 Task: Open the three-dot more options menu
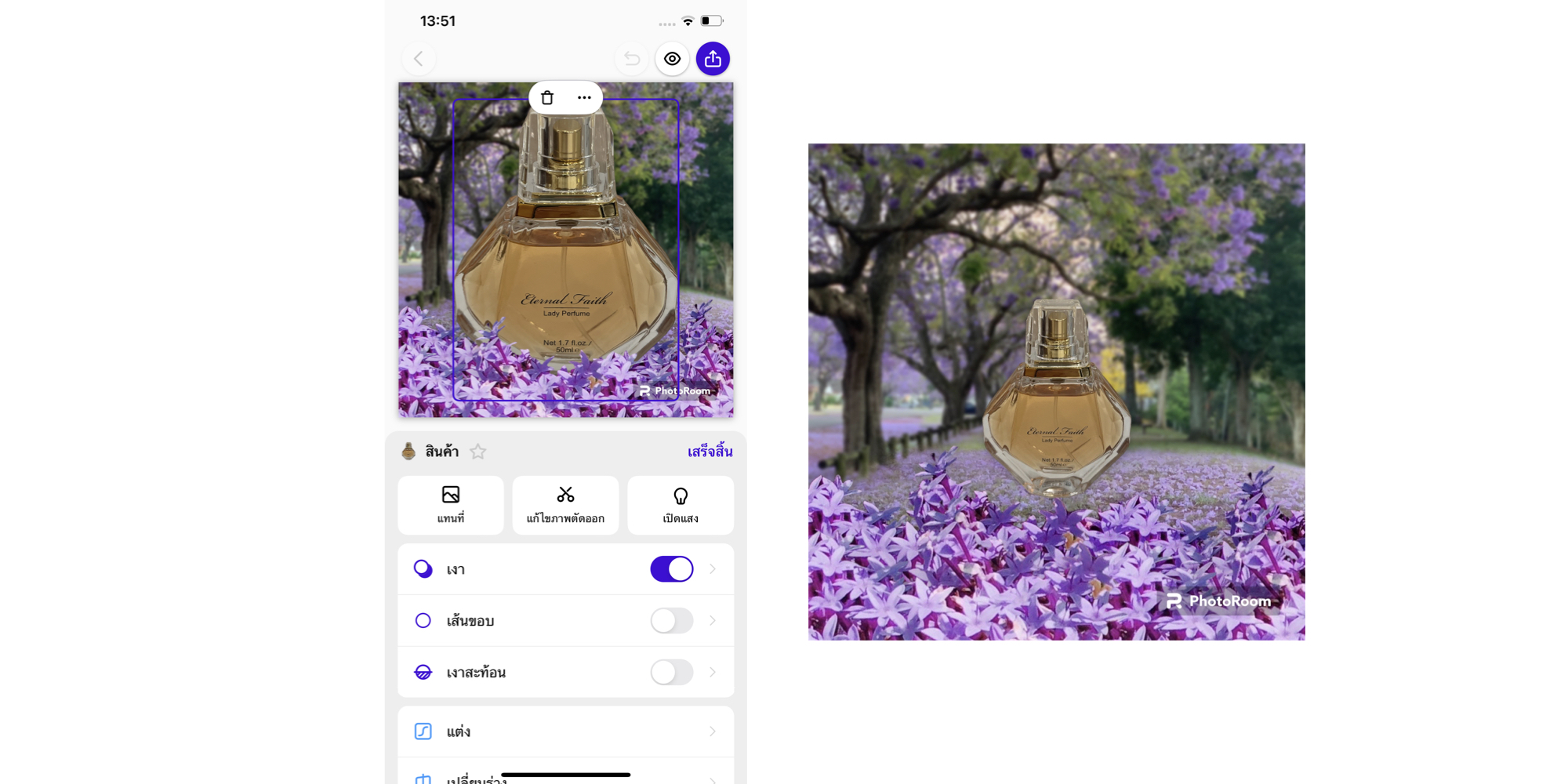tap(584, 98)
